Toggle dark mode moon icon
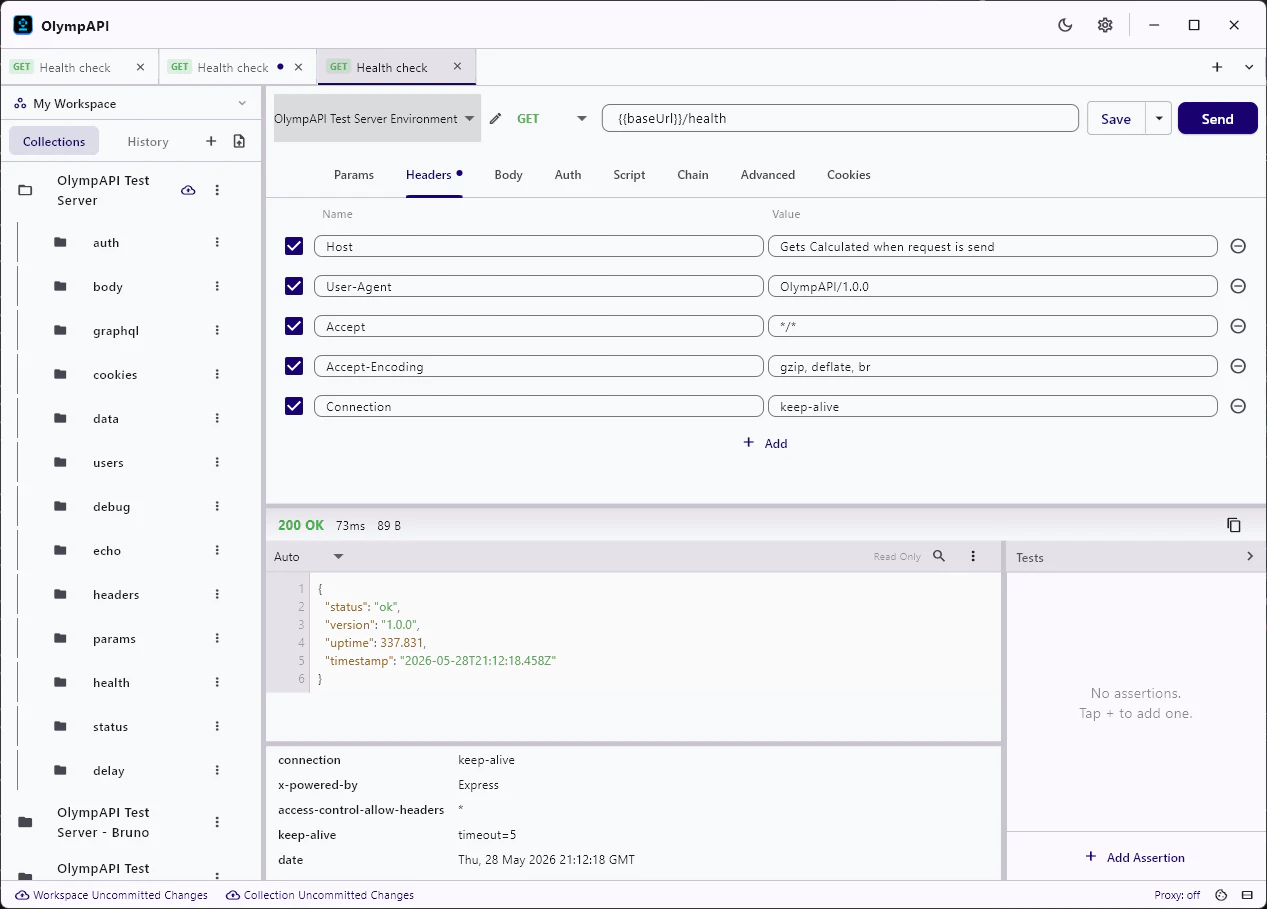Screen dimensions: 1267x909 click(1065, 25)
